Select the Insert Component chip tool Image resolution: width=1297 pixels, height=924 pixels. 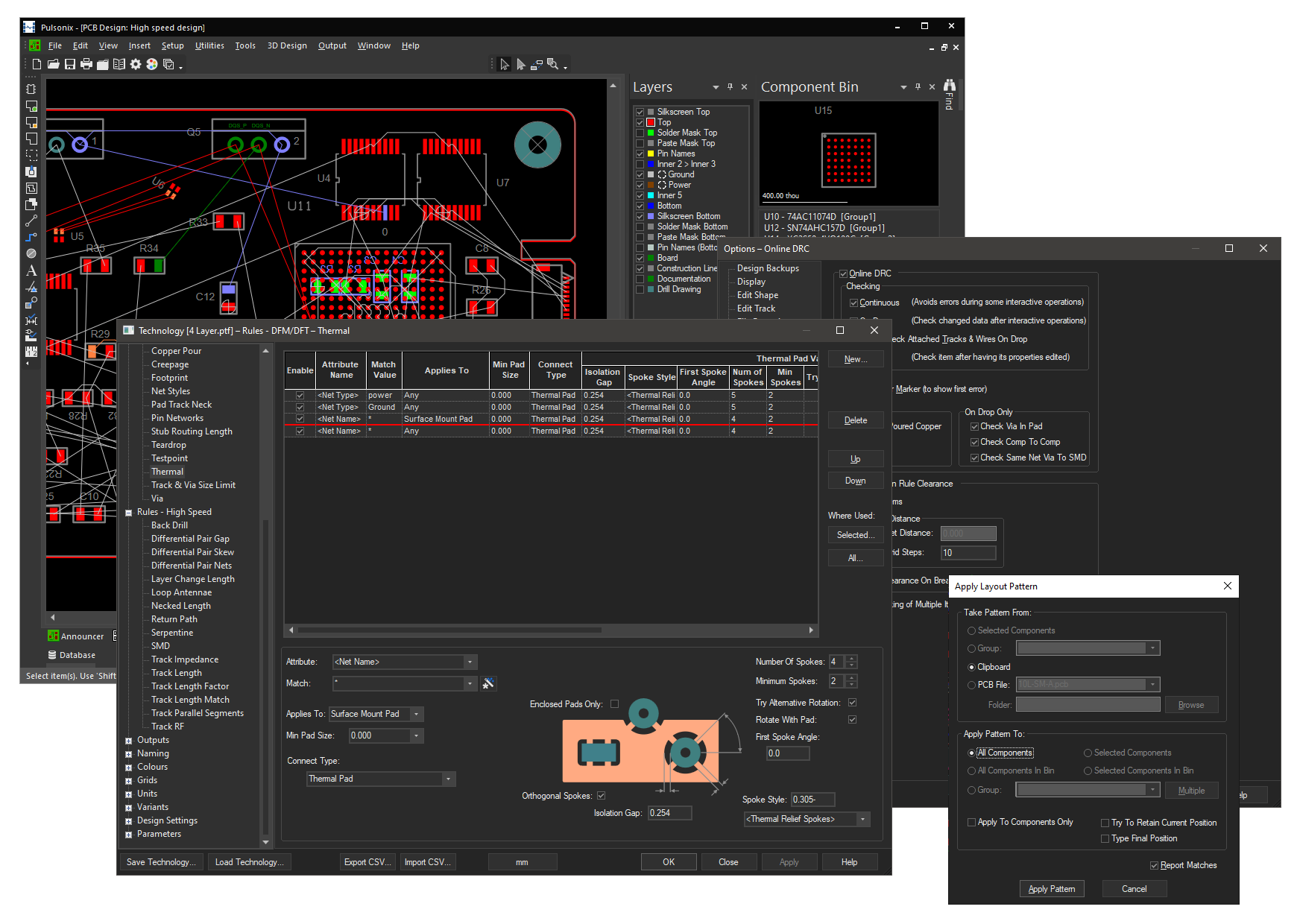click(x=31, y=89)
